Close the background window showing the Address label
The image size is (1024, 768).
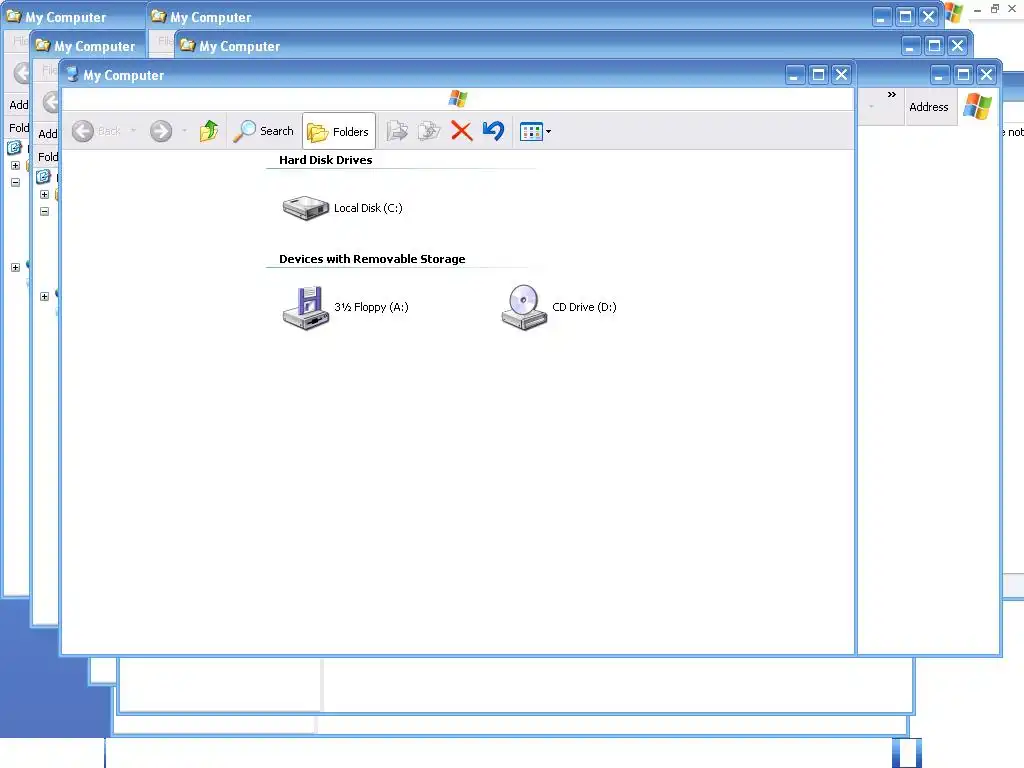click(987, 75)
